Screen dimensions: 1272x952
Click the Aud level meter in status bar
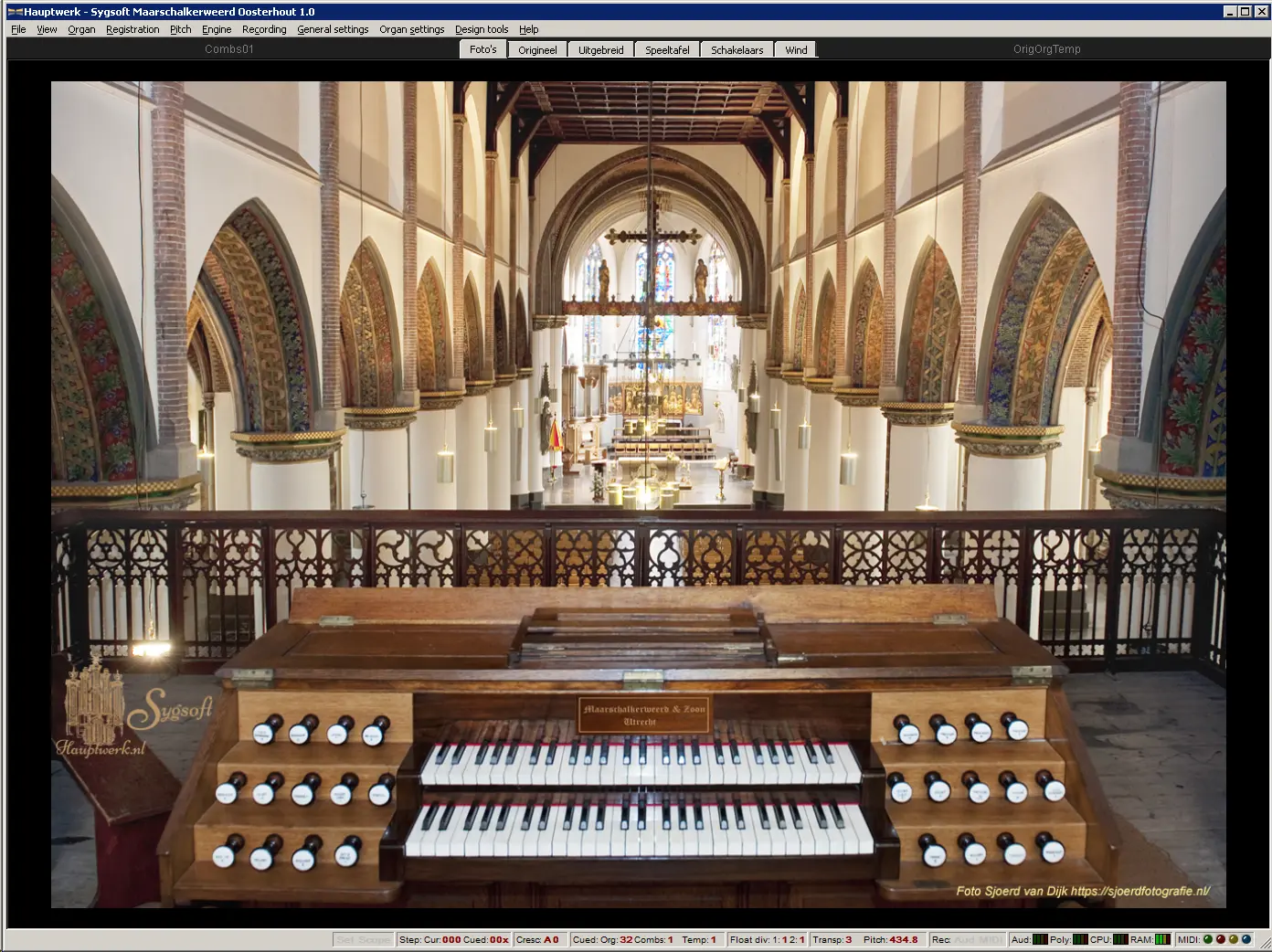click(1040, 939)
